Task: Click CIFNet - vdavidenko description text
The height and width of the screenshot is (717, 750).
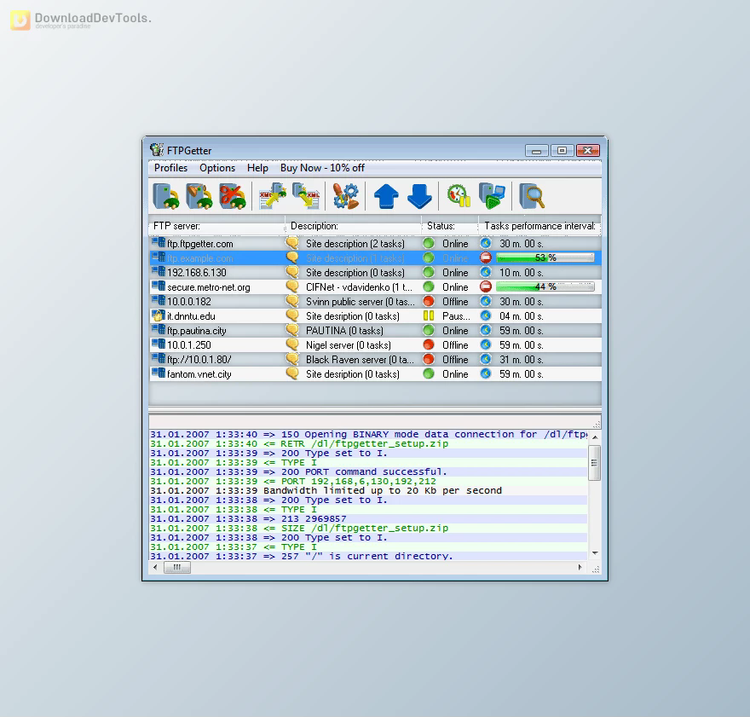Action: click(359, 287)
